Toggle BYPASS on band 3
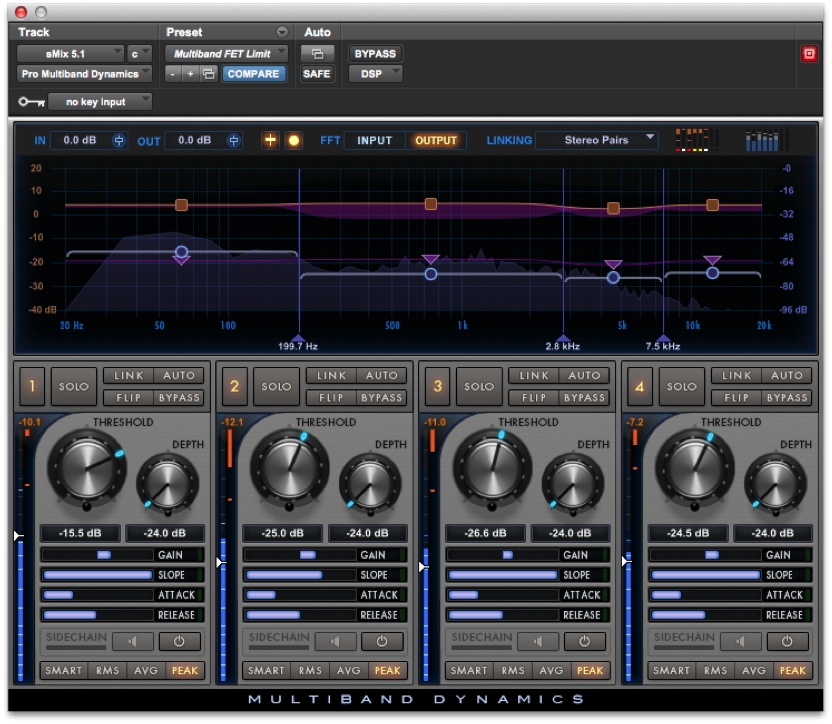Image resolution: width=832 pixels, height=724 pixels. (584, 398)
